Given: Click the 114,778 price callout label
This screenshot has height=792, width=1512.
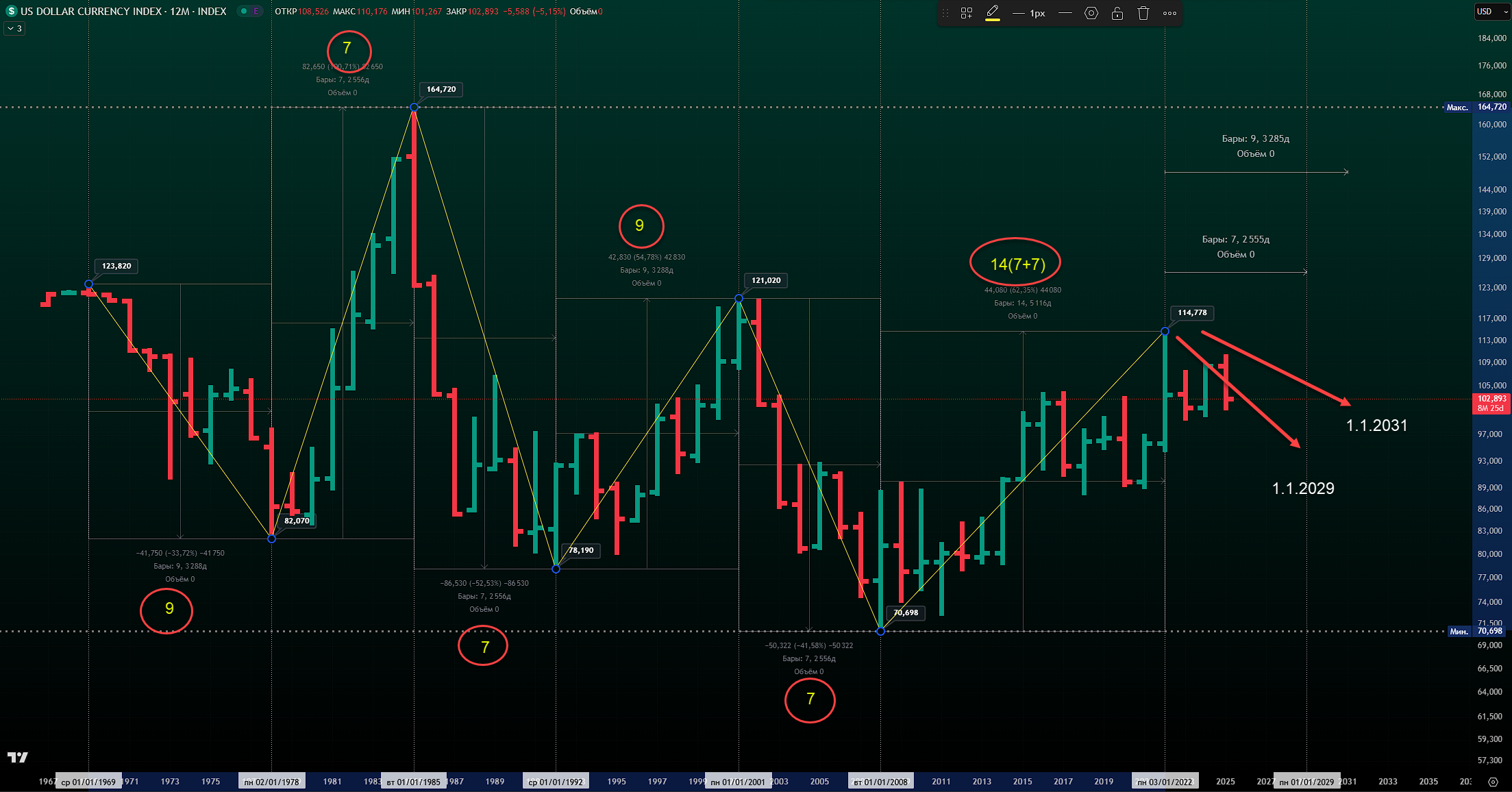Looking at the screenshot, I should (x=1192, y=312).
